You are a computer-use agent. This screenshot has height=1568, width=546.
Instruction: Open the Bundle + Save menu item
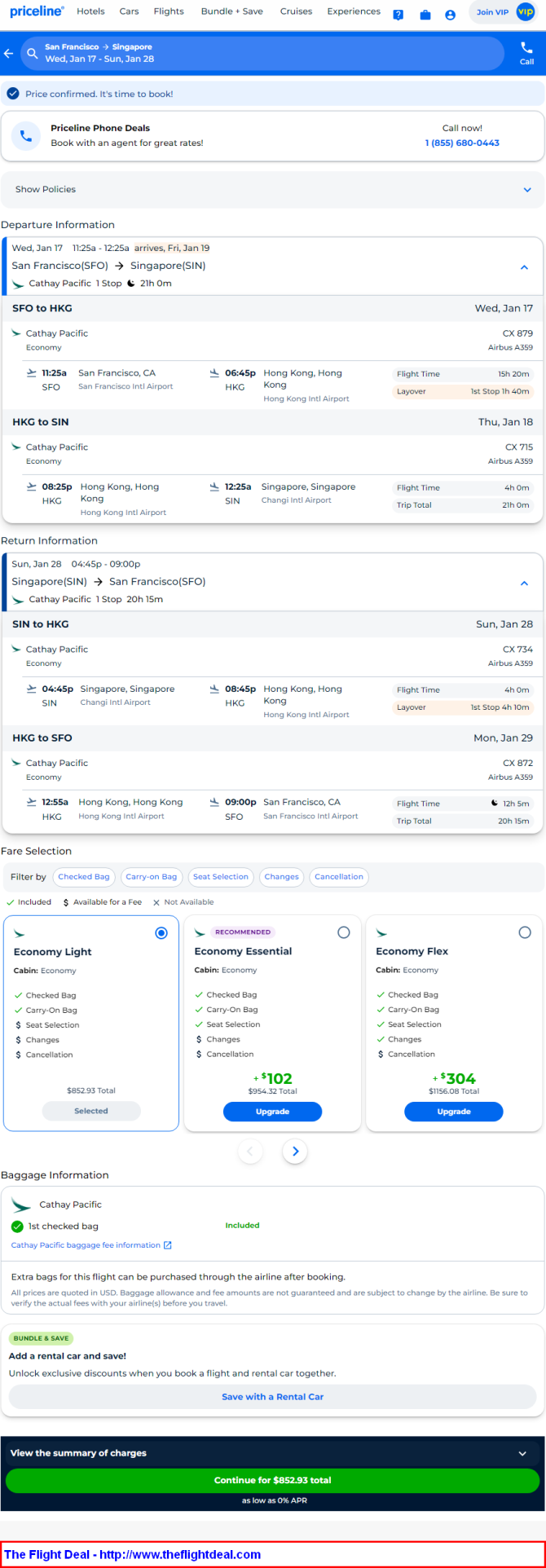tap(232, 11)
